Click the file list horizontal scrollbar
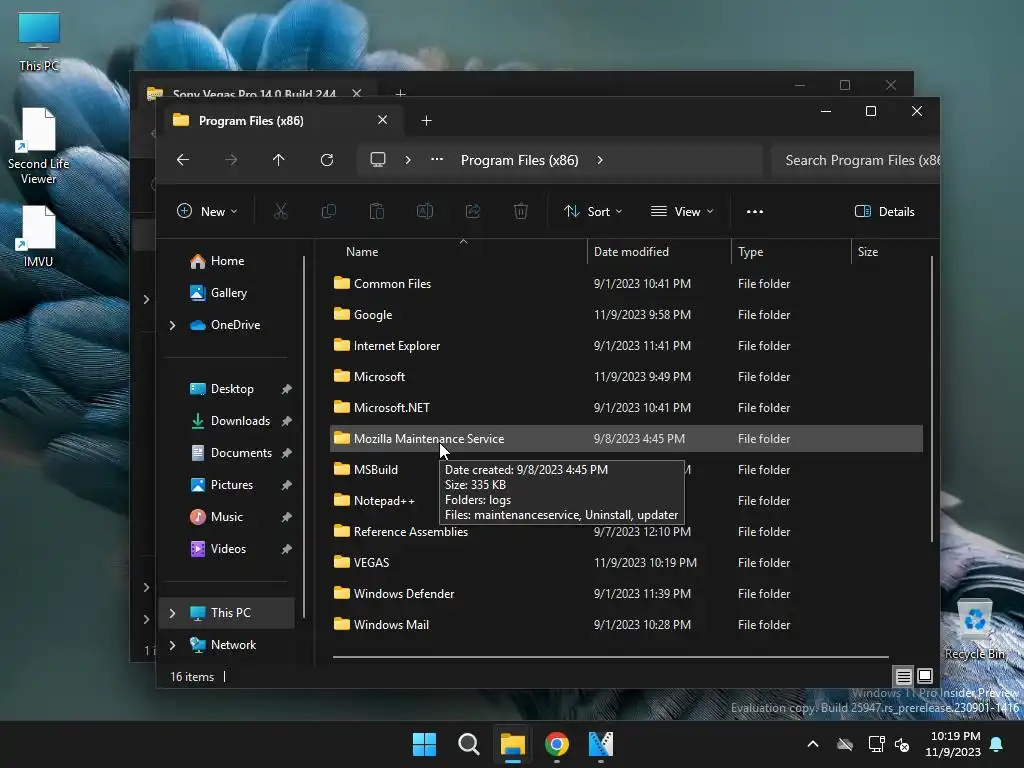The width and height of the screenshot is (1024, 768). click(x=611, y=657)
